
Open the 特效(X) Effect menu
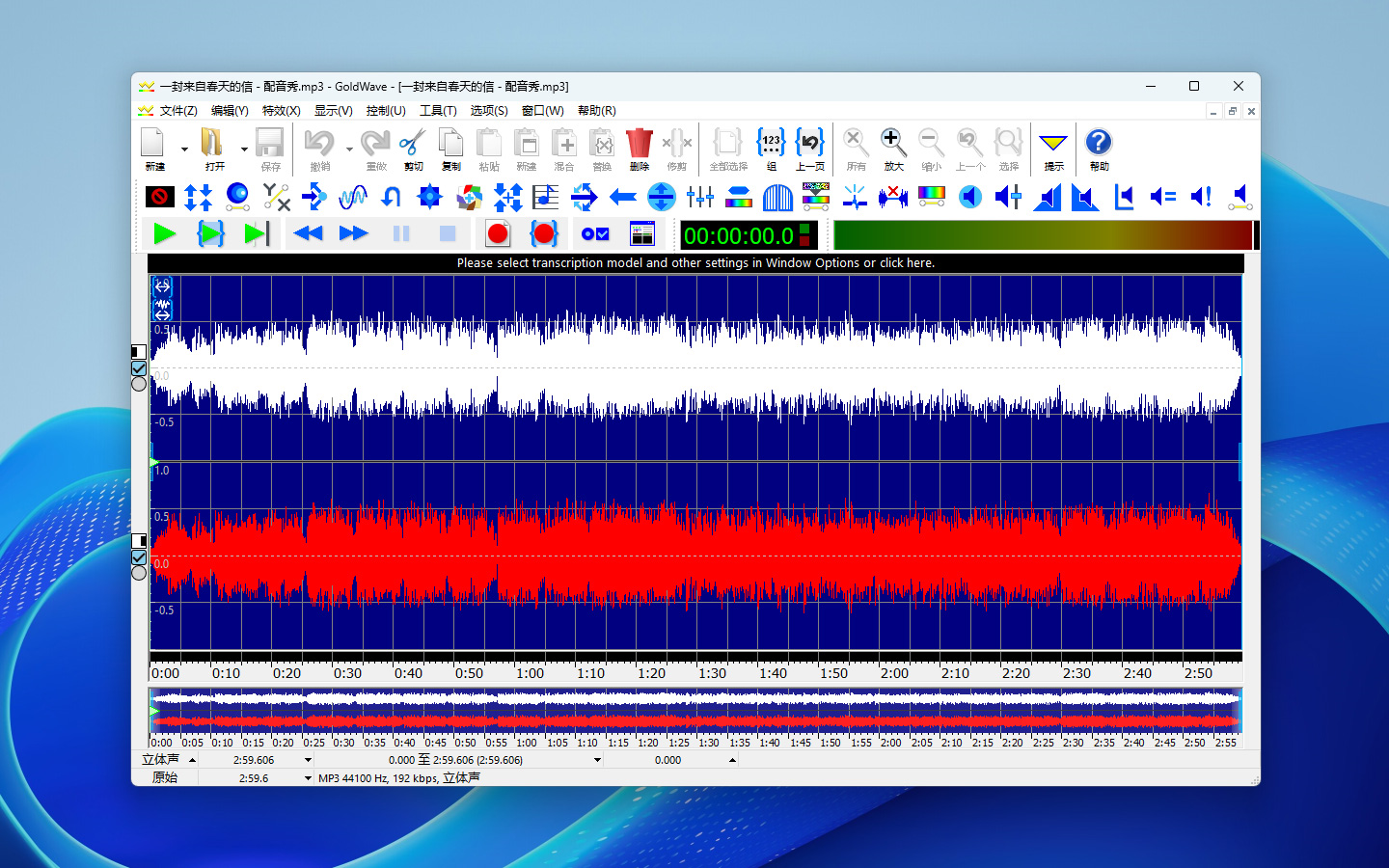[282, 111]
